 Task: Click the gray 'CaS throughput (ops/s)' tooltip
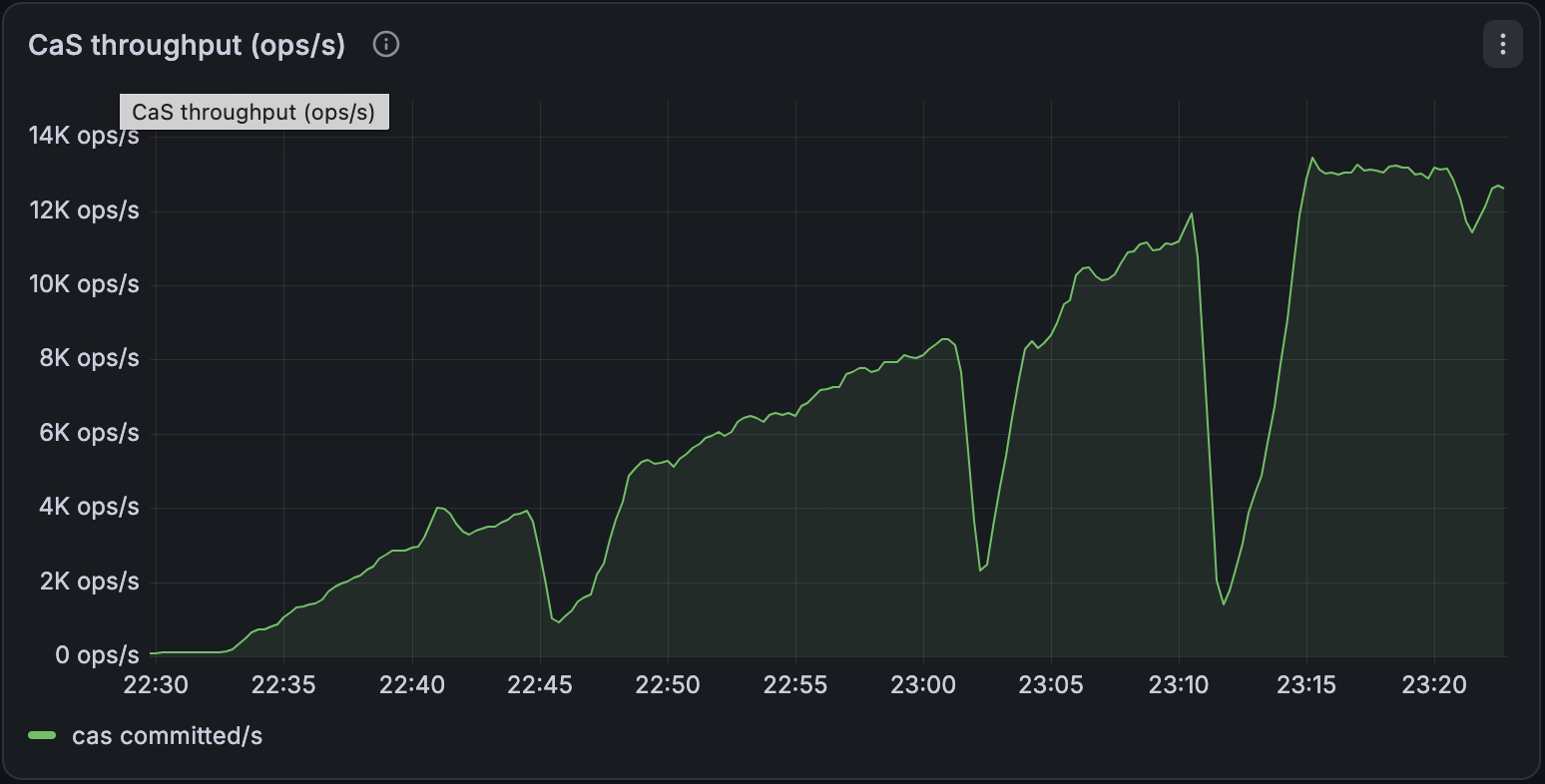point(255,112)
